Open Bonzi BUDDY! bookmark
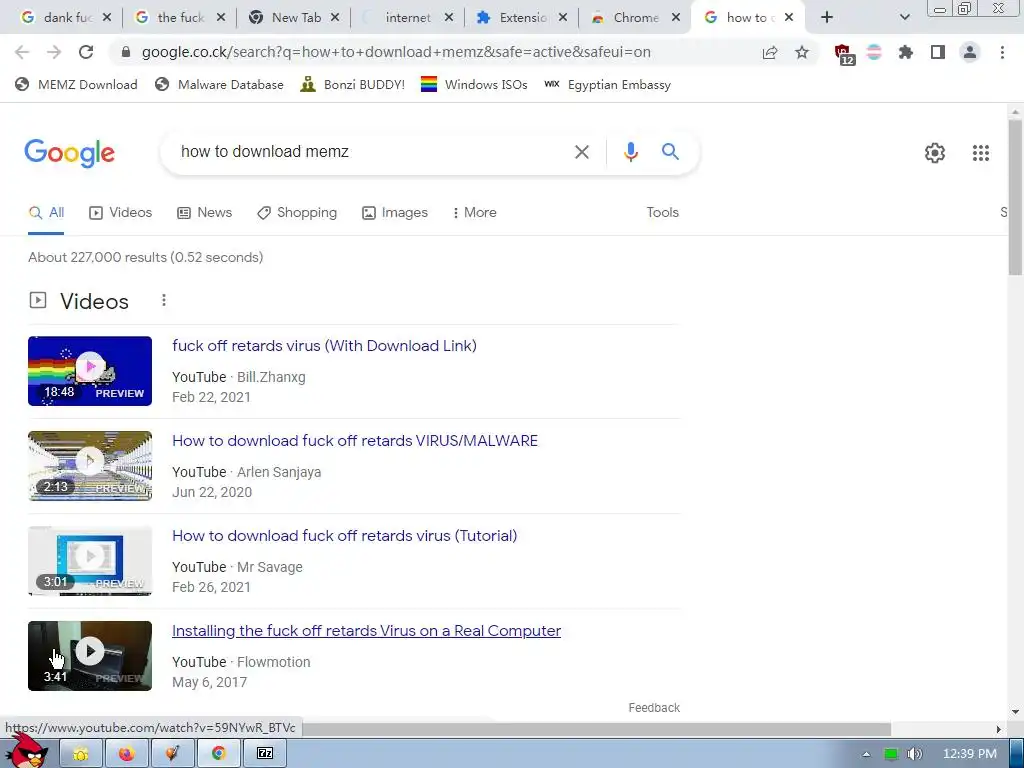The width and height of the screenshot is (1024, 768). coord(353,84)
